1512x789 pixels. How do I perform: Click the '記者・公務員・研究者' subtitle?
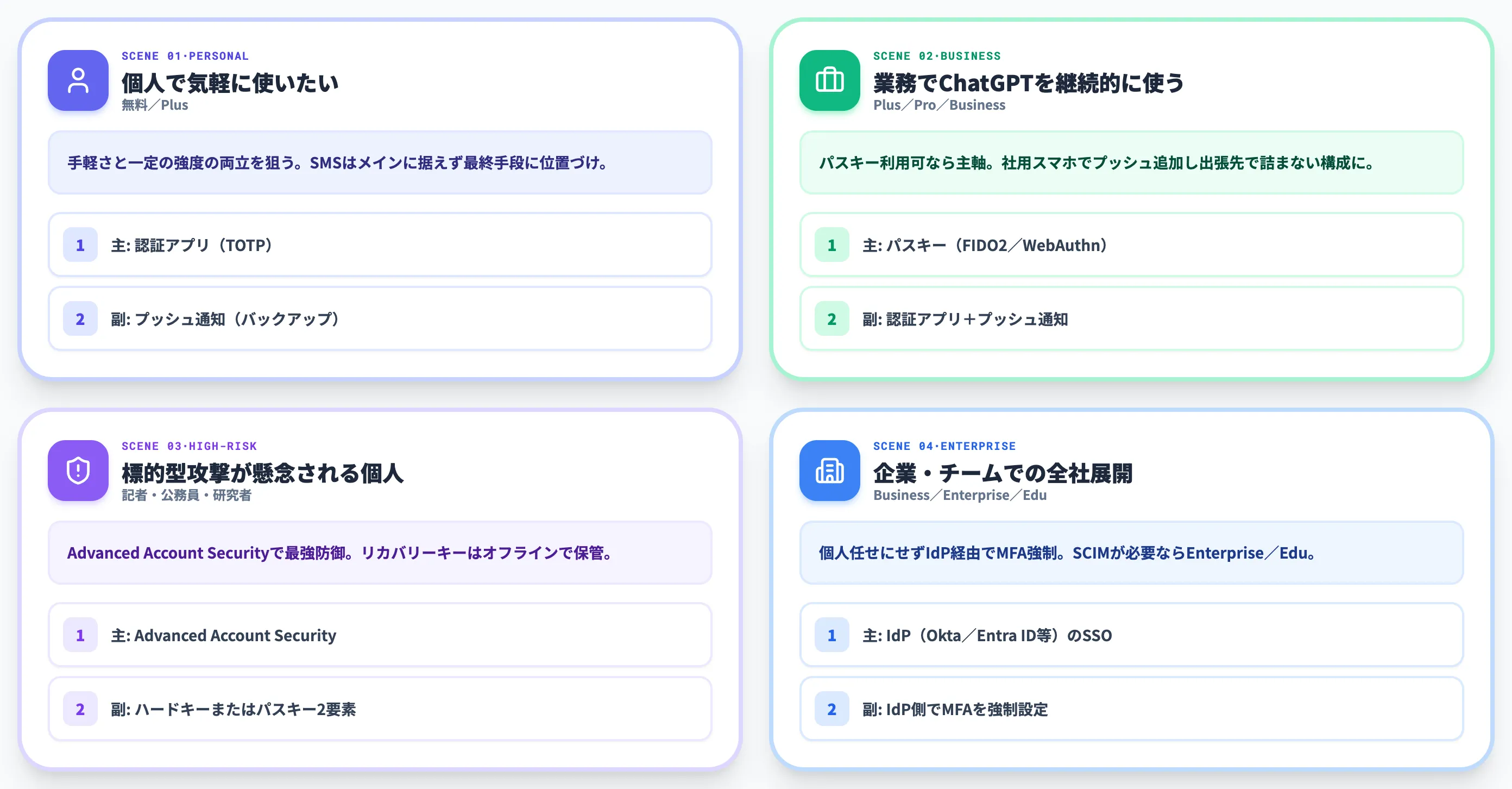187,496
